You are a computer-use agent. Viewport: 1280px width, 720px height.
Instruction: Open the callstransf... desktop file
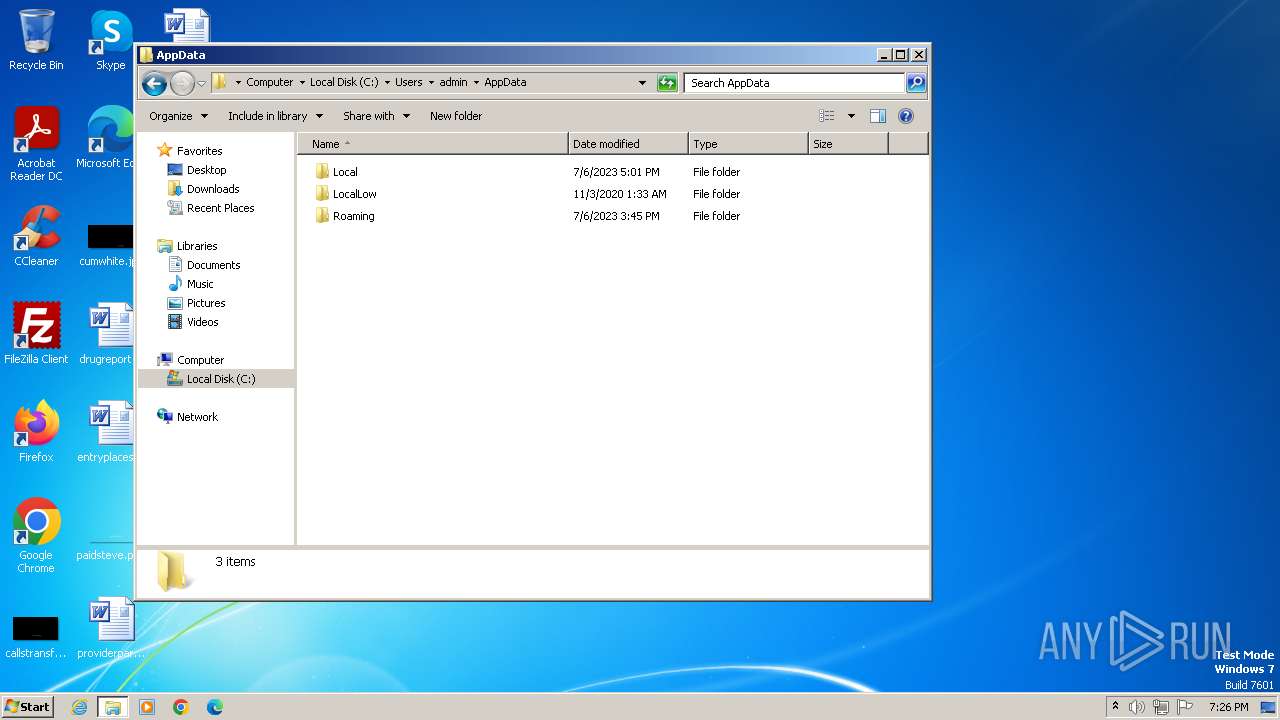tap(36, 637)
